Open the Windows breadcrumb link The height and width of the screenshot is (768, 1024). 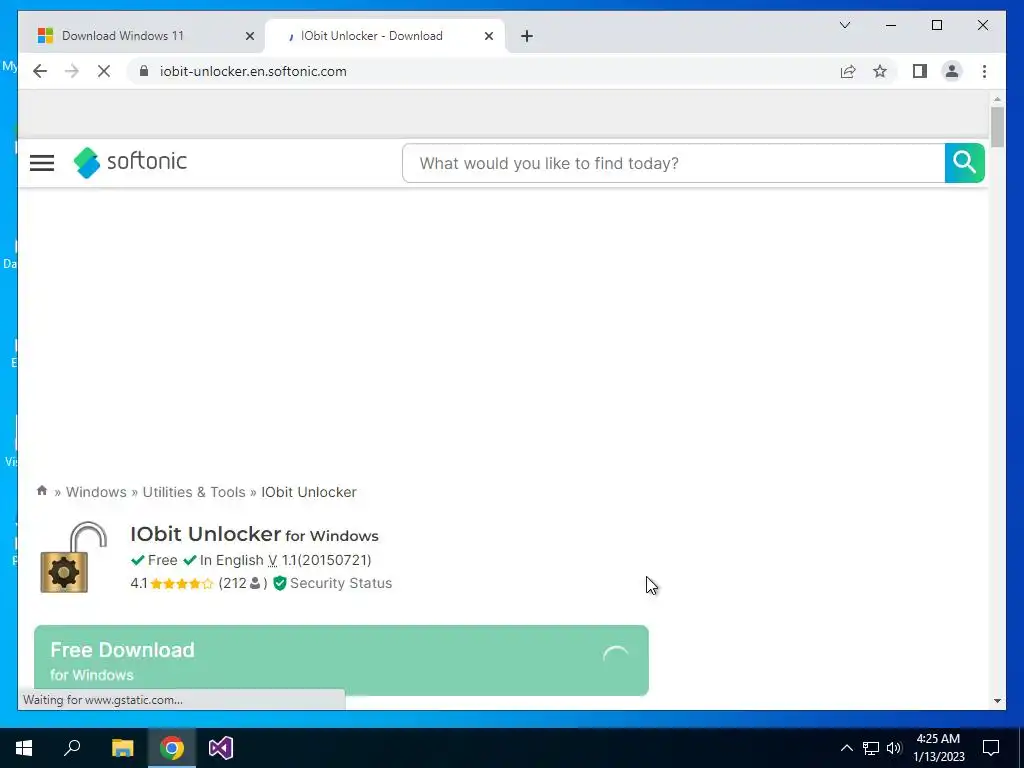(96, 492)
